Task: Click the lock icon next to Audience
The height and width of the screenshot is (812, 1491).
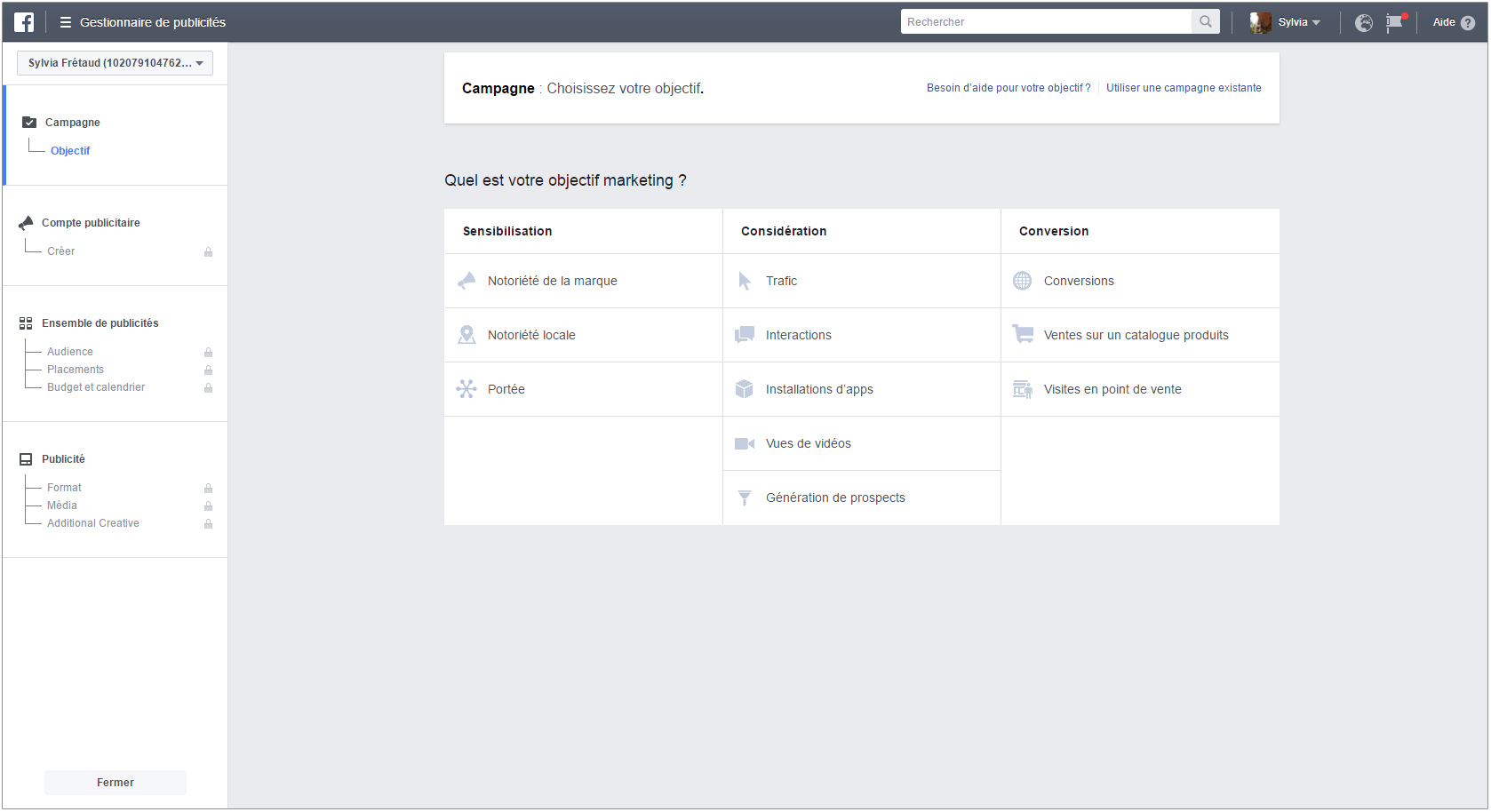Action: click(208, 353)
